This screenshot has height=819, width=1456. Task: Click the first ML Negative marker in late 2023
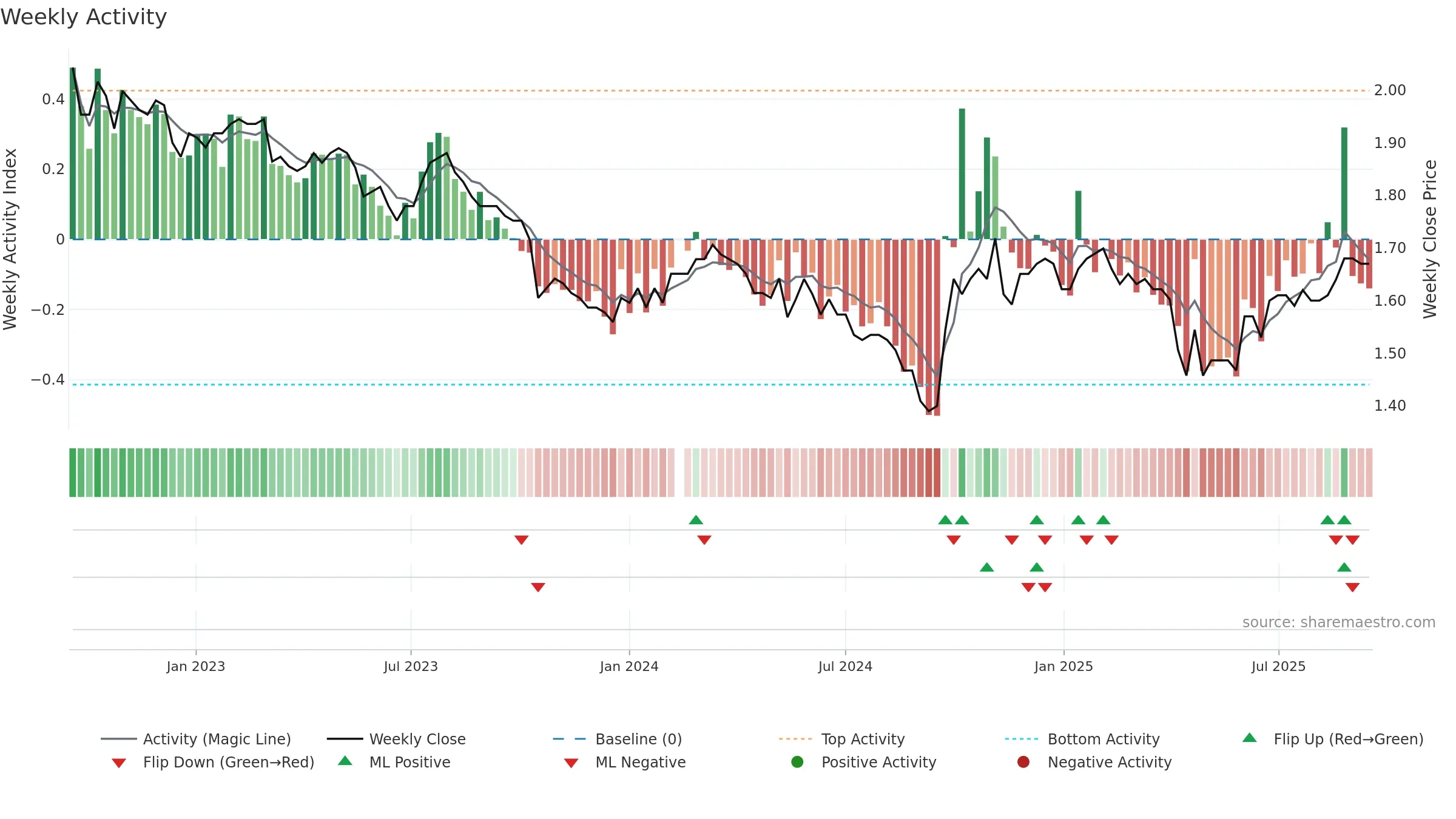pos(538,587)
